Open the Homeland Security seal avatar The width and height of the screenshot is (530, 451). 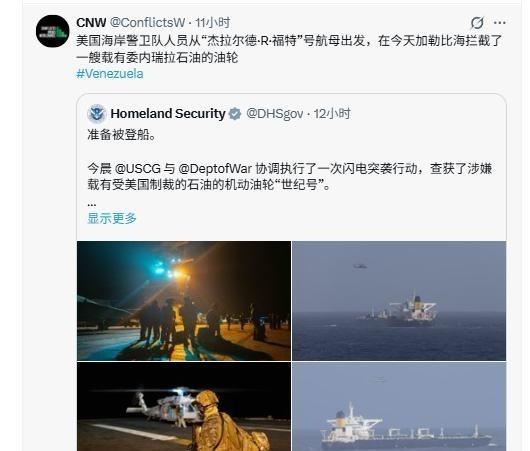97,114
